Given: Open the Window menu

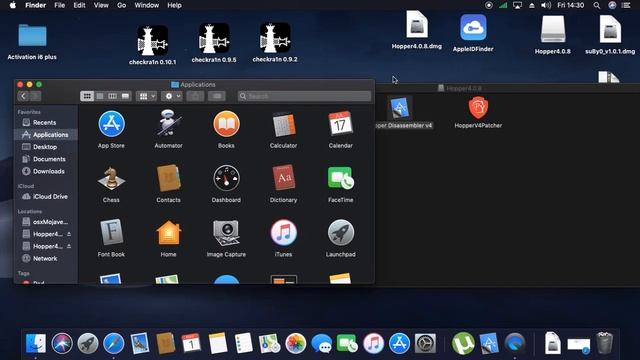Looking at the screenshot, I should tap(147, 5).
